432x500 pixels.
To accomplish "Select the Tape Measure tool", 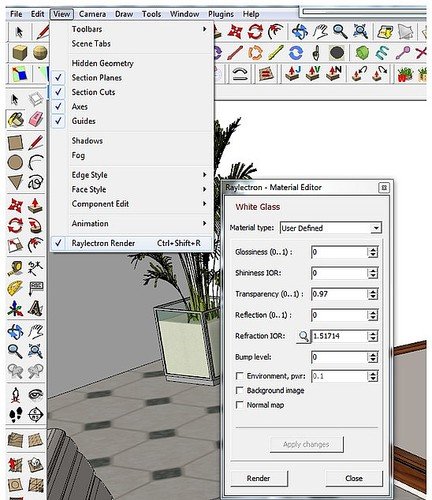I will [15, 268].
